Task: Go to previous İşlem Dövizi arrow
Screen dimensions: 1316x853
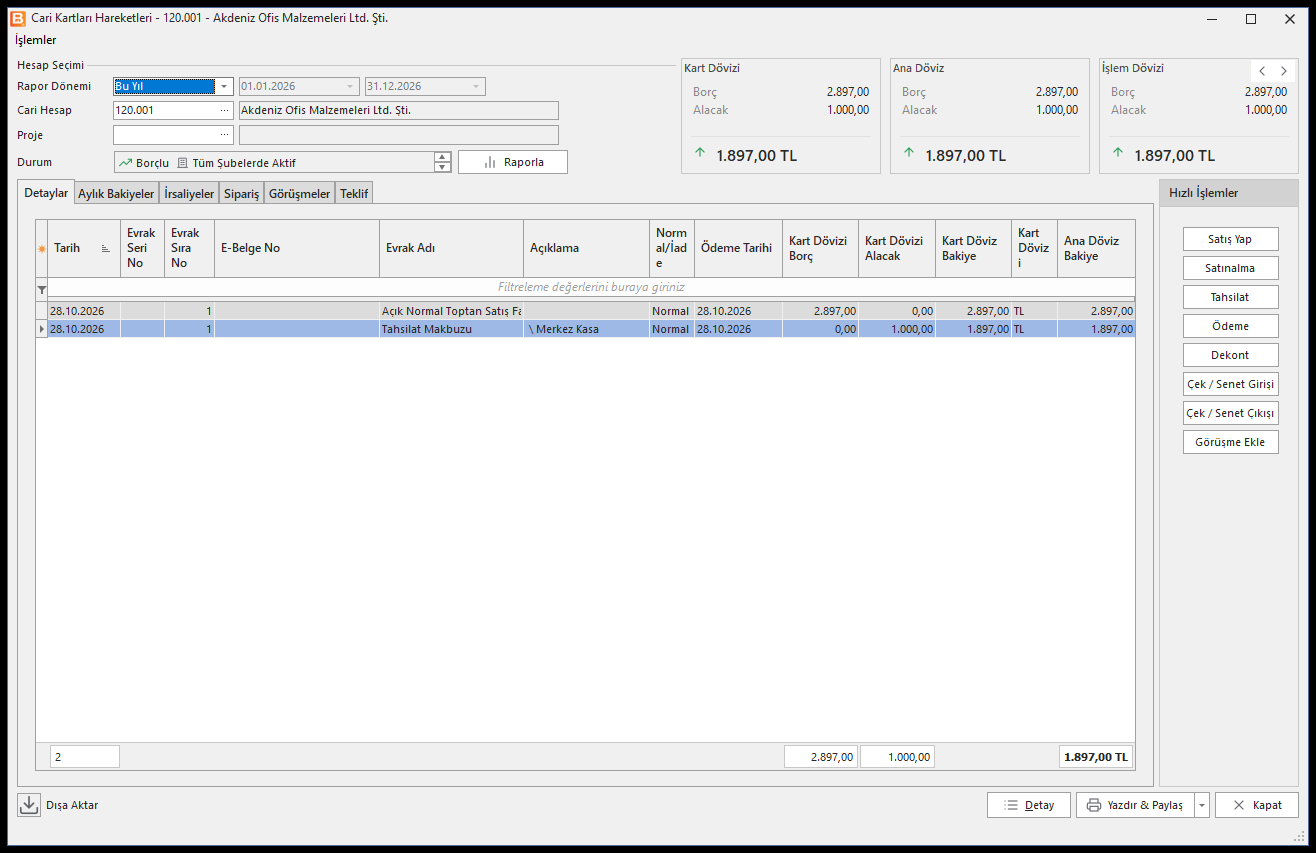Action: pos(1262,71)
